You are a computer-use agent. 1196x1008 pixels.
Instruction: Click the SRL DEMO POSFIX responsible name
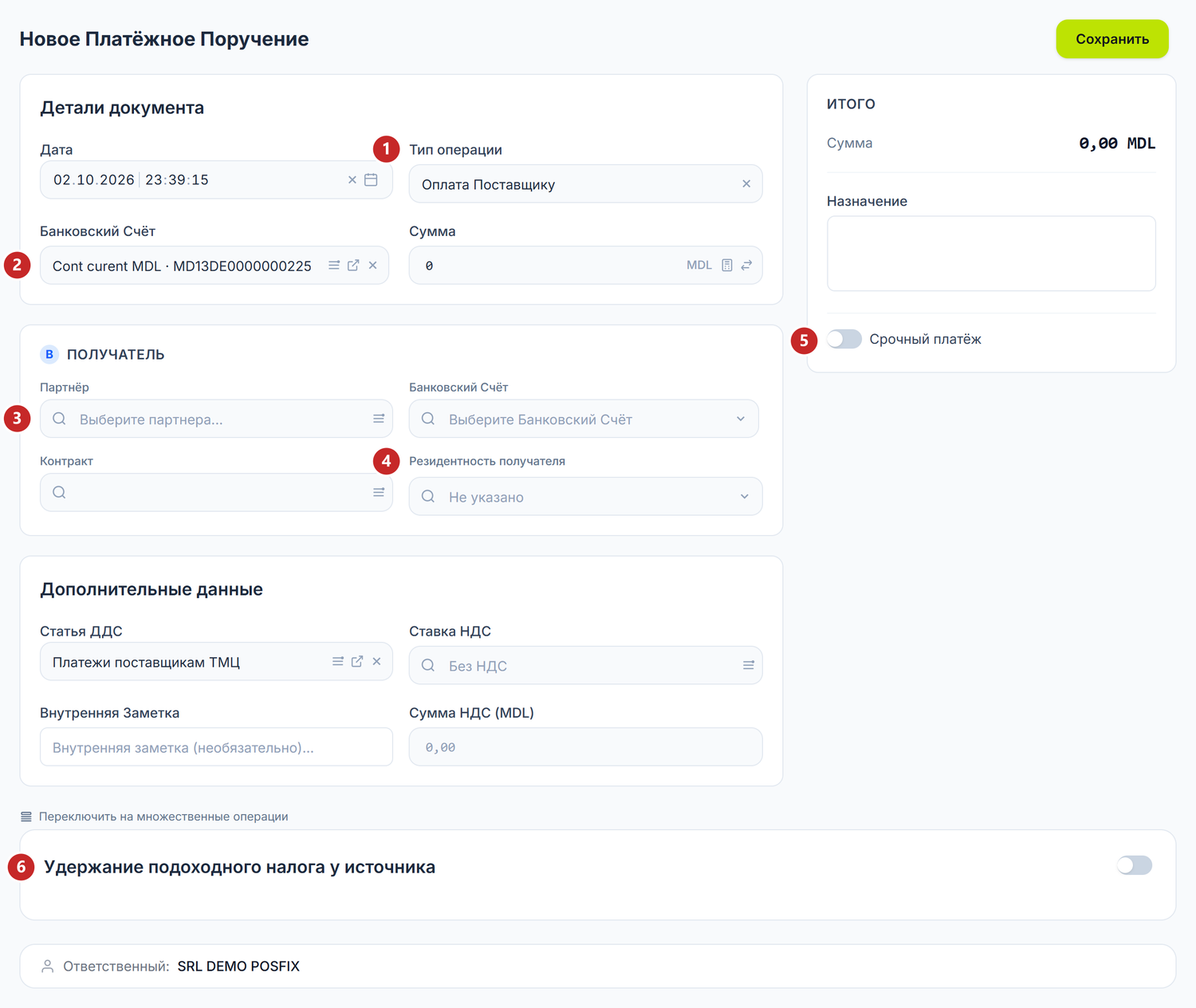click(238, 967)
